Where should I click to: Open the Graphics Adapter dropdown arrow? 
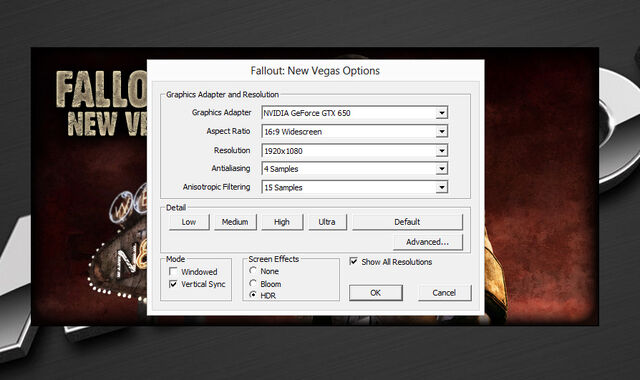442,113
